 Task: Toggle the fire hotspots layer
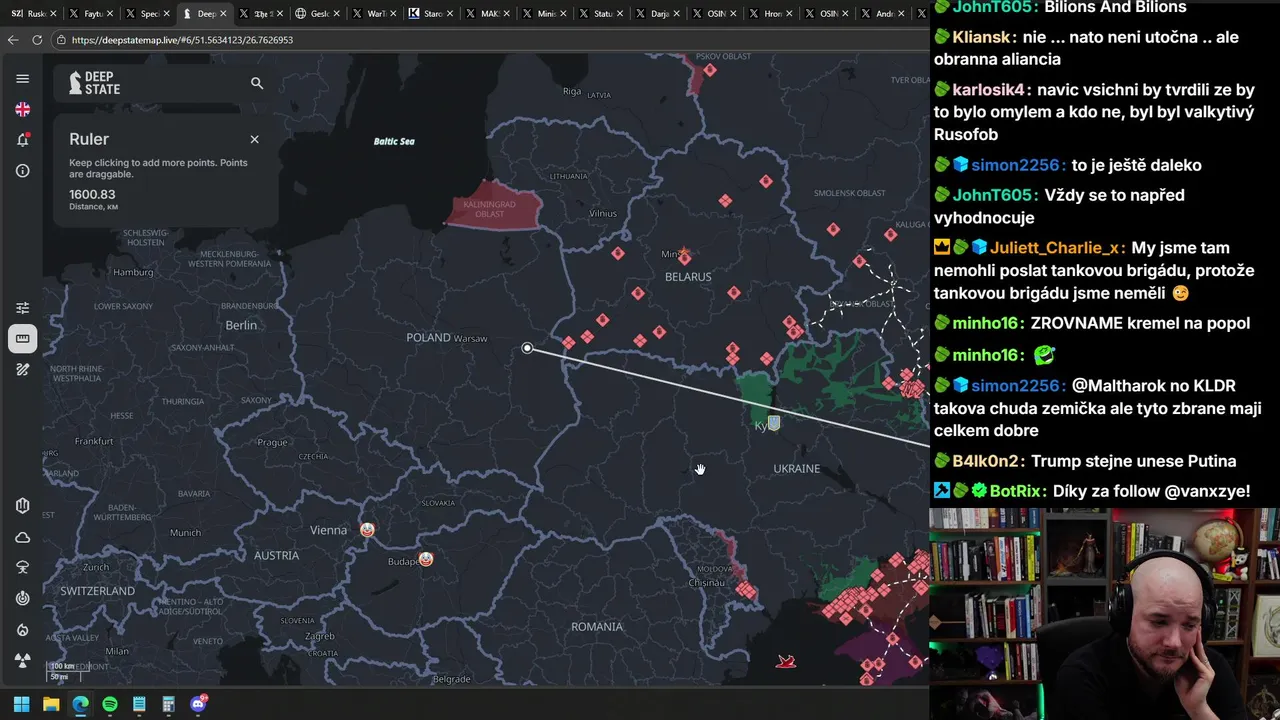[22, 630]
